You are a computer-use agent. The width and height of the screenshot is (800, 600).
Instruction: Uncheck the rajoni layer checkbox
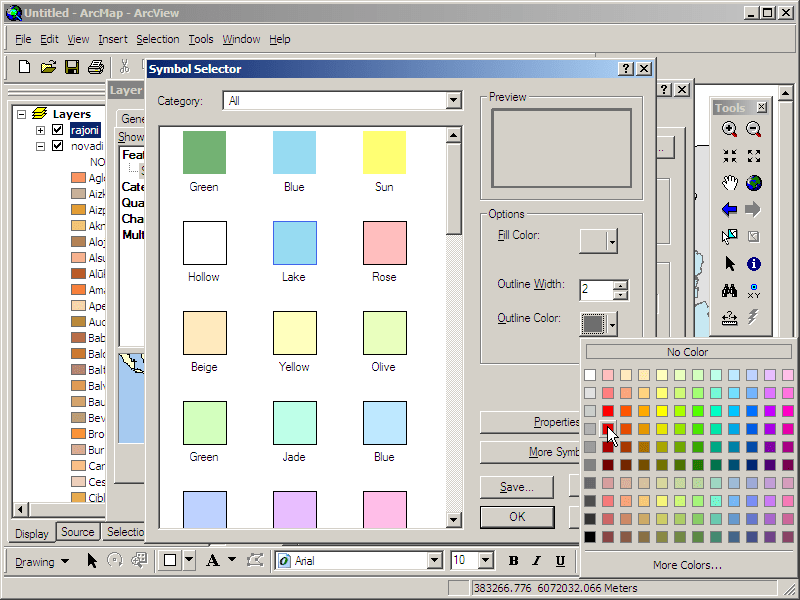coord(57,130)
